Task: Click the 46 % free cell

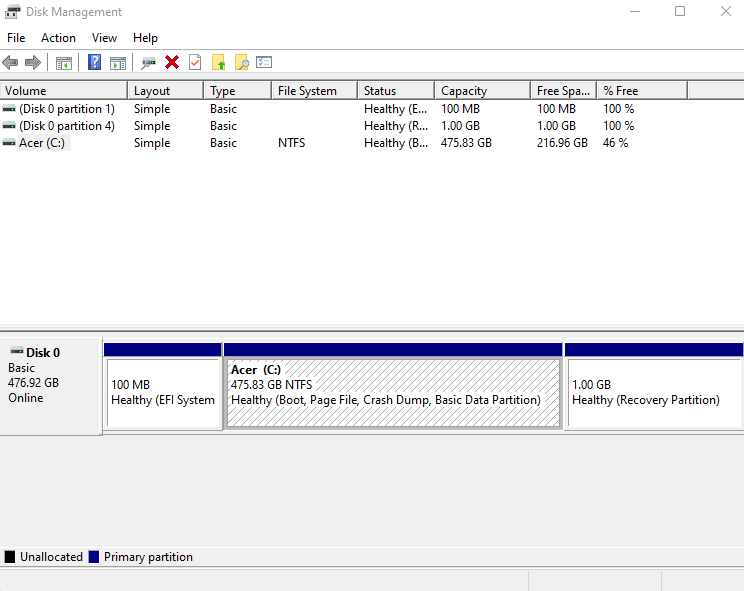Action: click(615, 143)
